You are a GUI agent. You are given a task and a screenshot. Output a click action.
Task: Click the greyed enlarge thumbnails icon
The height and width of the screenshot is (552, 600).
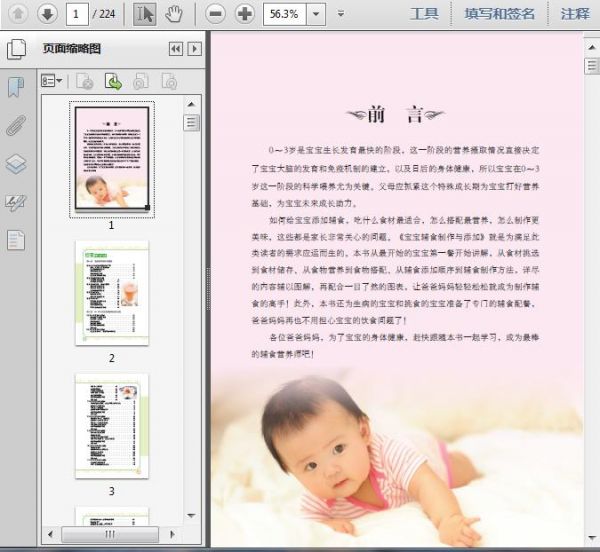169,81
